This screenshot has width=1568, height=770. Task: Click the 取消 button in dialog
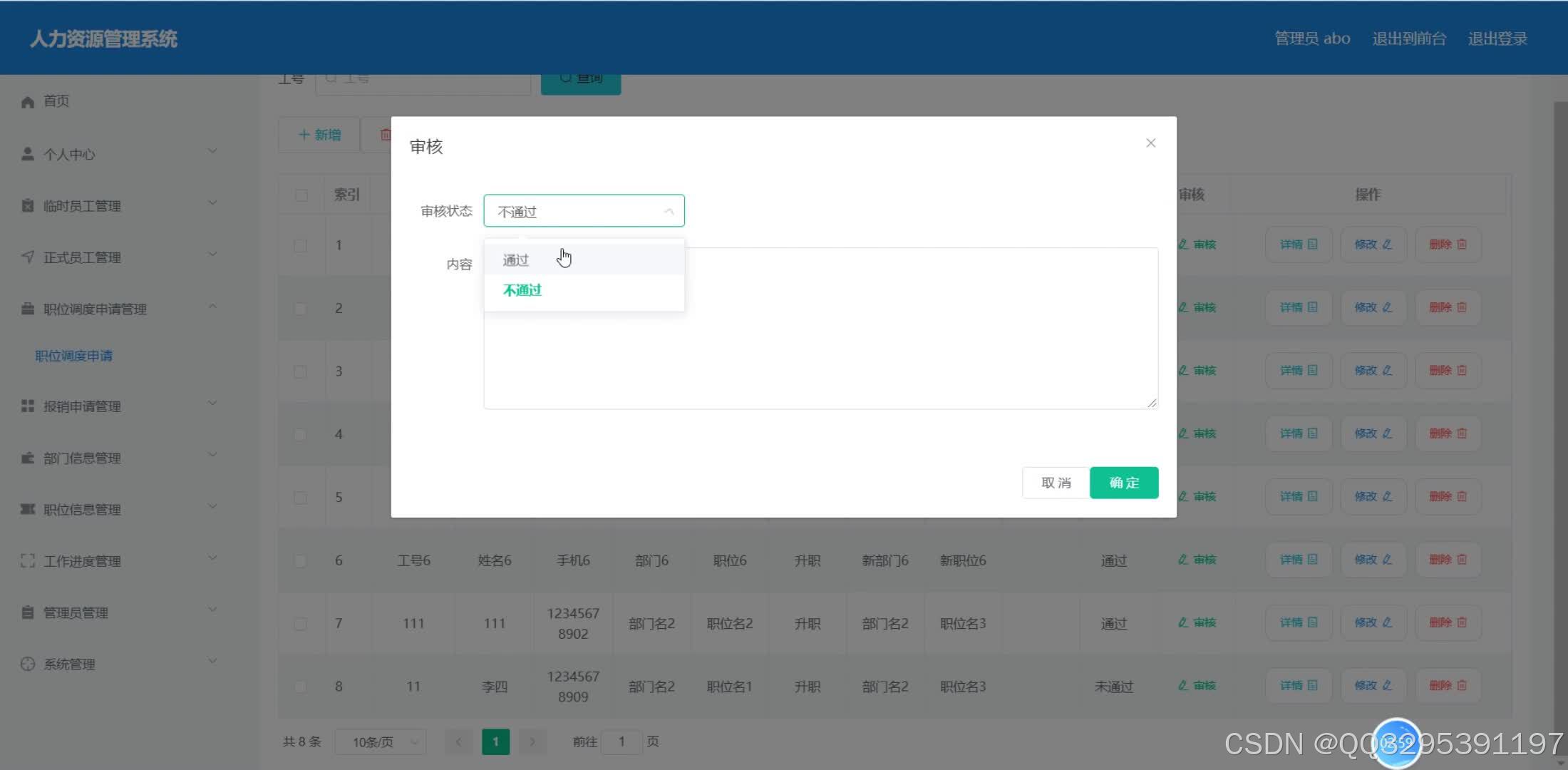(x=1056, y=483)
